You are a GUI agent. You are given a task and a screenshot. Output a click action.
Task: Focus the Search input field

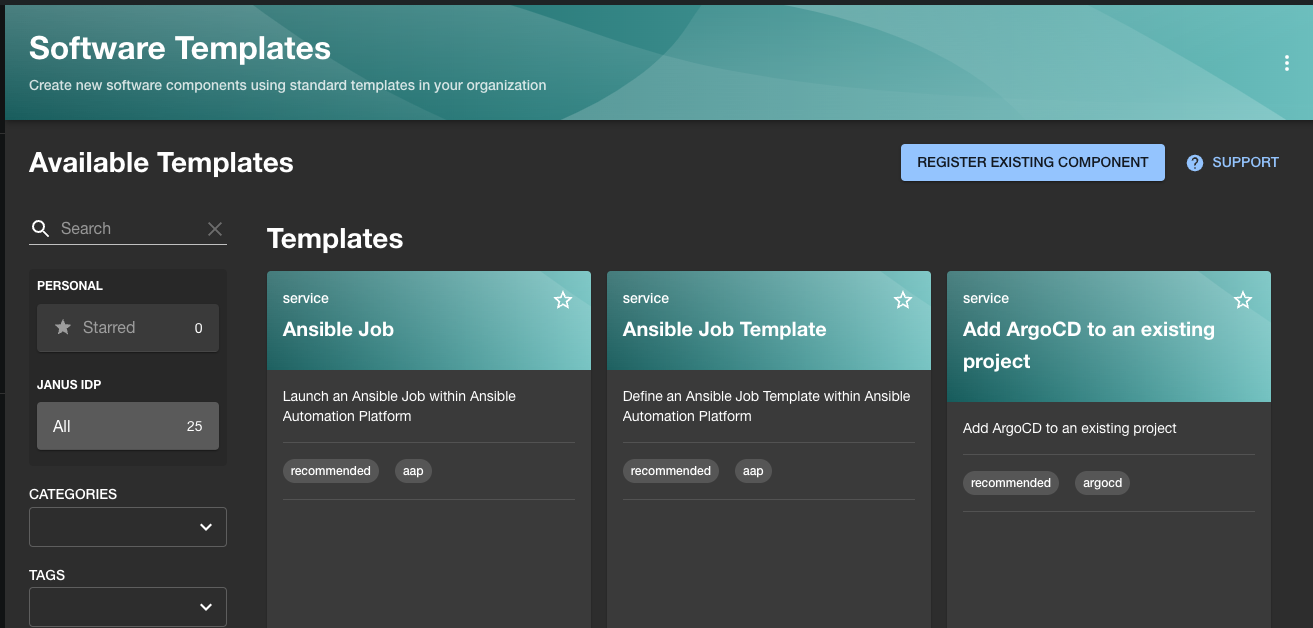pos(128,229)
